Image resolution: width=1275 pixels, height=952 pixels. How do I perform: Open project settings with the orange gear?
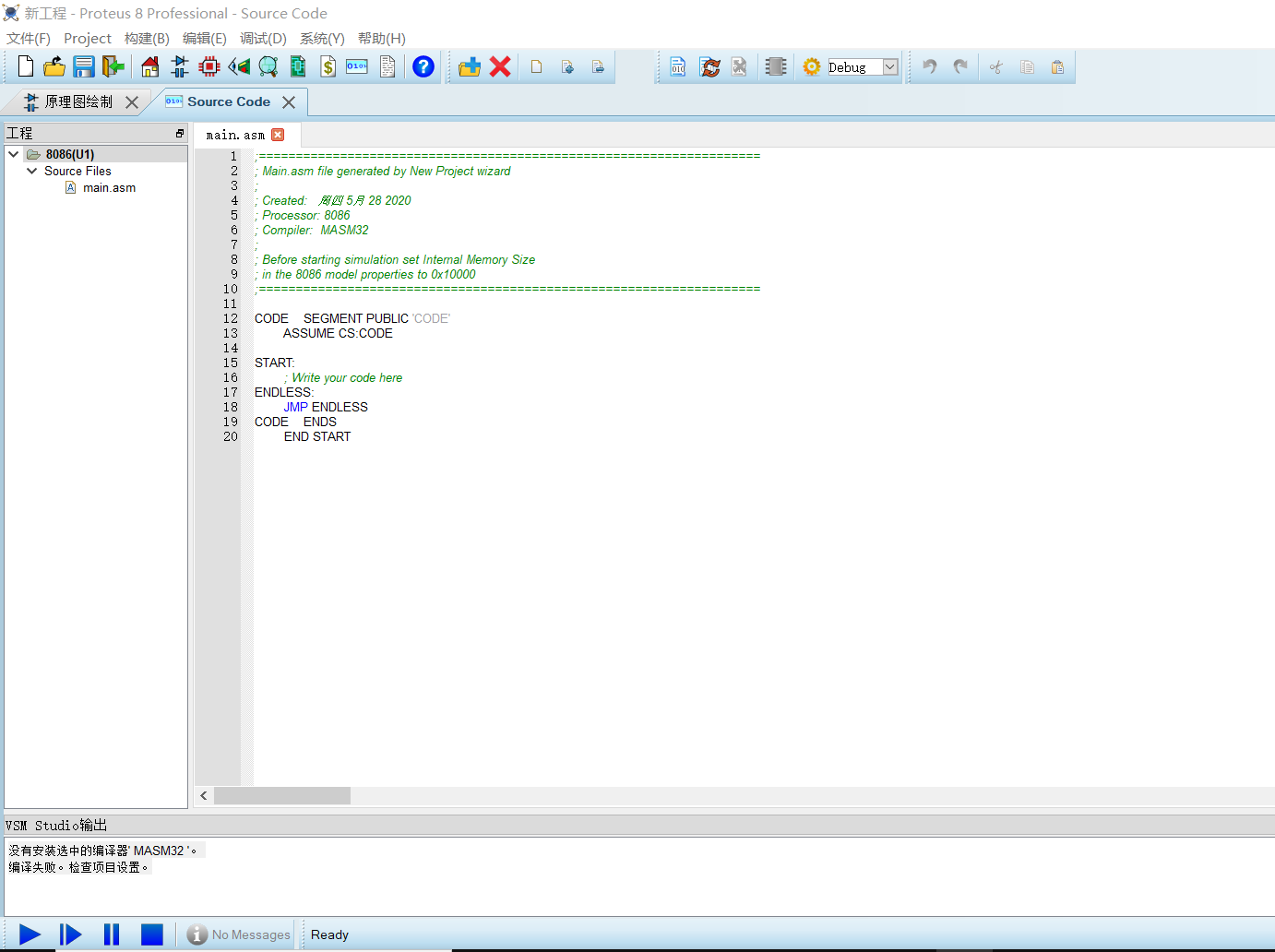click(812, 66)
